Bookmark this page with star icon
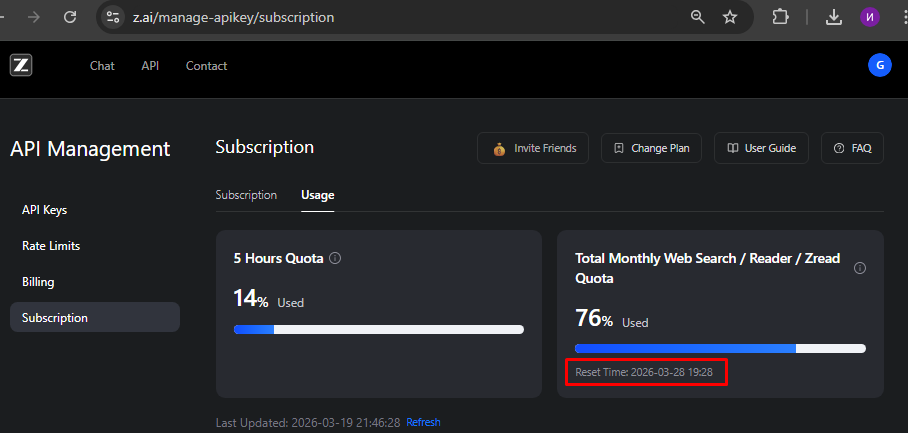This screenshot has height=433, width=908. [x=730, y=17]
